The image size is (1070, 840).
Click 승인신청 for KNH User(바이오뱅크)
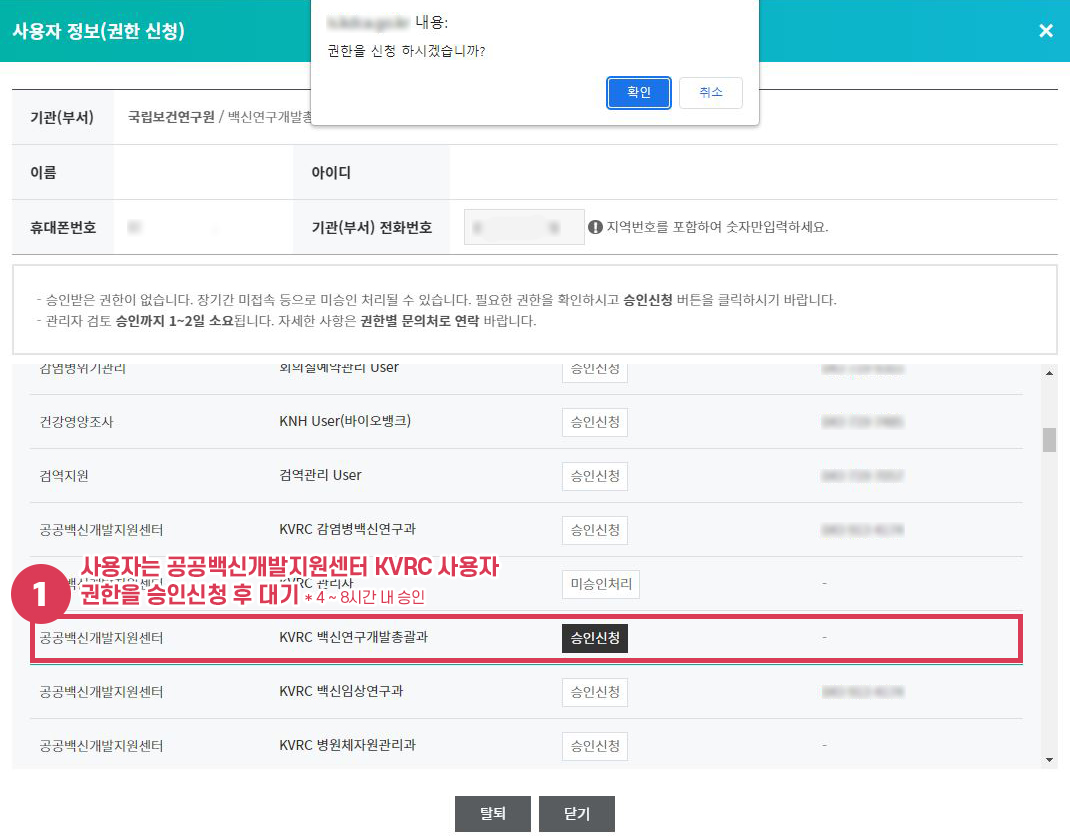(594, 422)
